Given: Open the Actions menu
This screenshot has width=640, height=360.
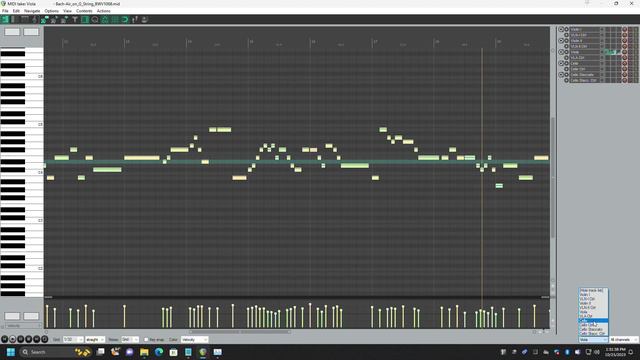Looking at the screenshot, I should (103, 11).
